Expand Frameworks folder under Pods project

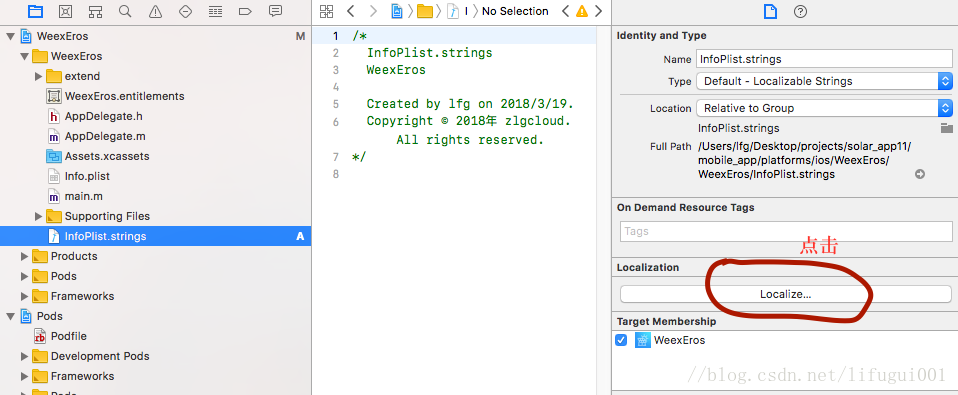(x=24, y=376)
